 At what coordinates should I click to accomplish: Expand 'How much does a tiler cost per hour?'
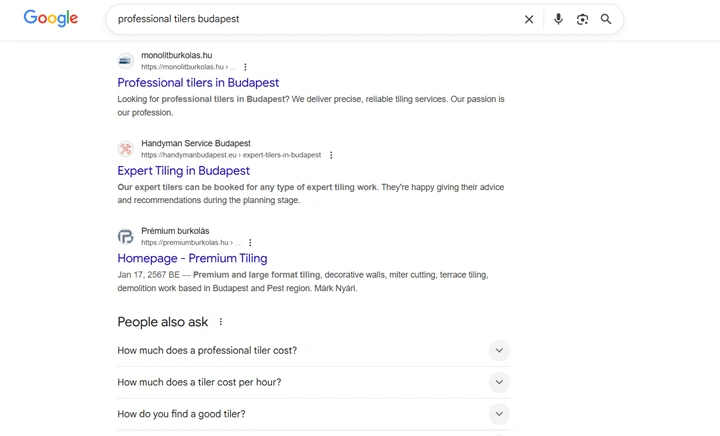click(499, 382)
